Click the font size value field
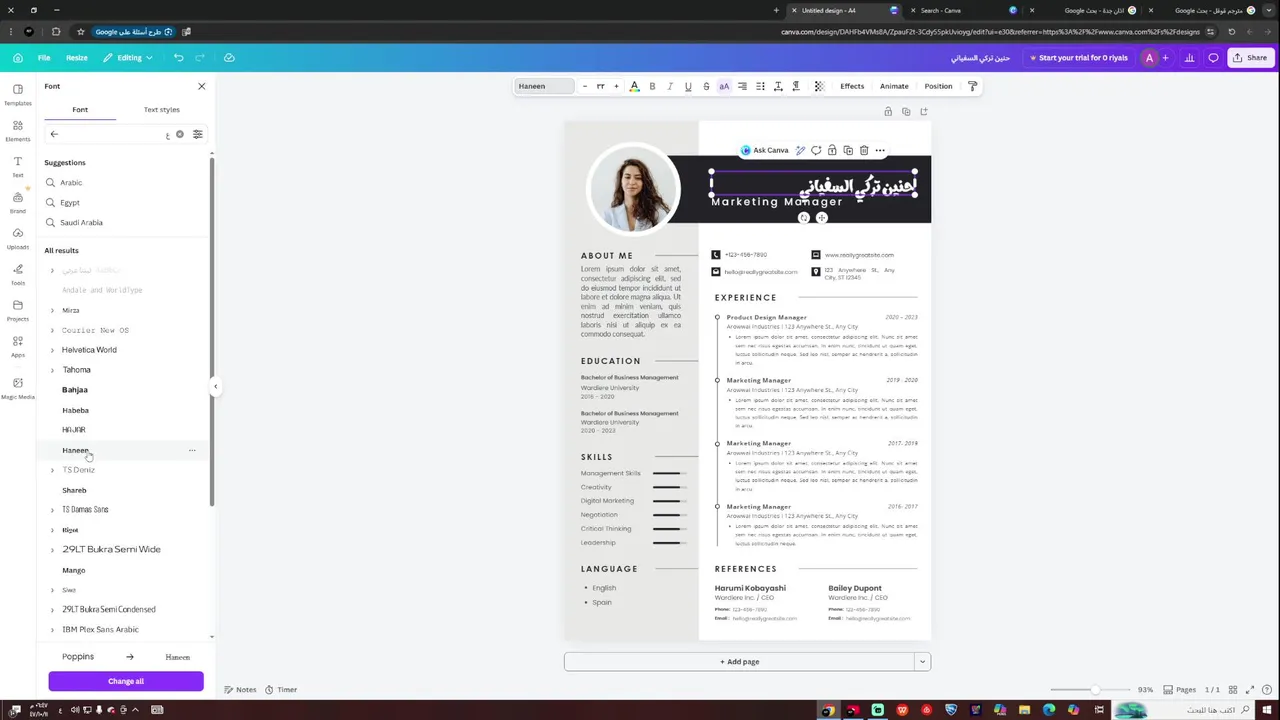The height and width of the screenshot is (720, 1280). (600, 86)
